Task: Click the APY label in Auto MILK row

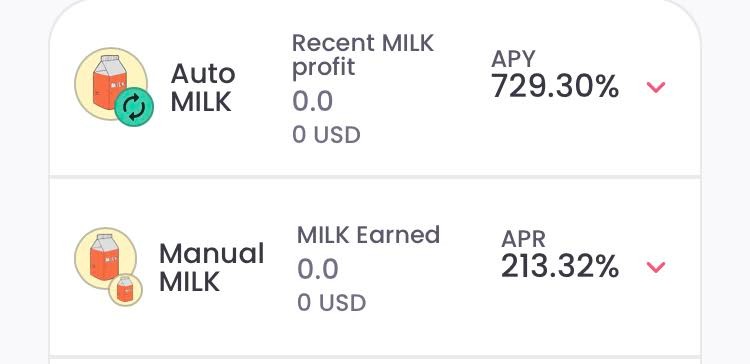Action: pyautogui.click(x=513, y=59)
